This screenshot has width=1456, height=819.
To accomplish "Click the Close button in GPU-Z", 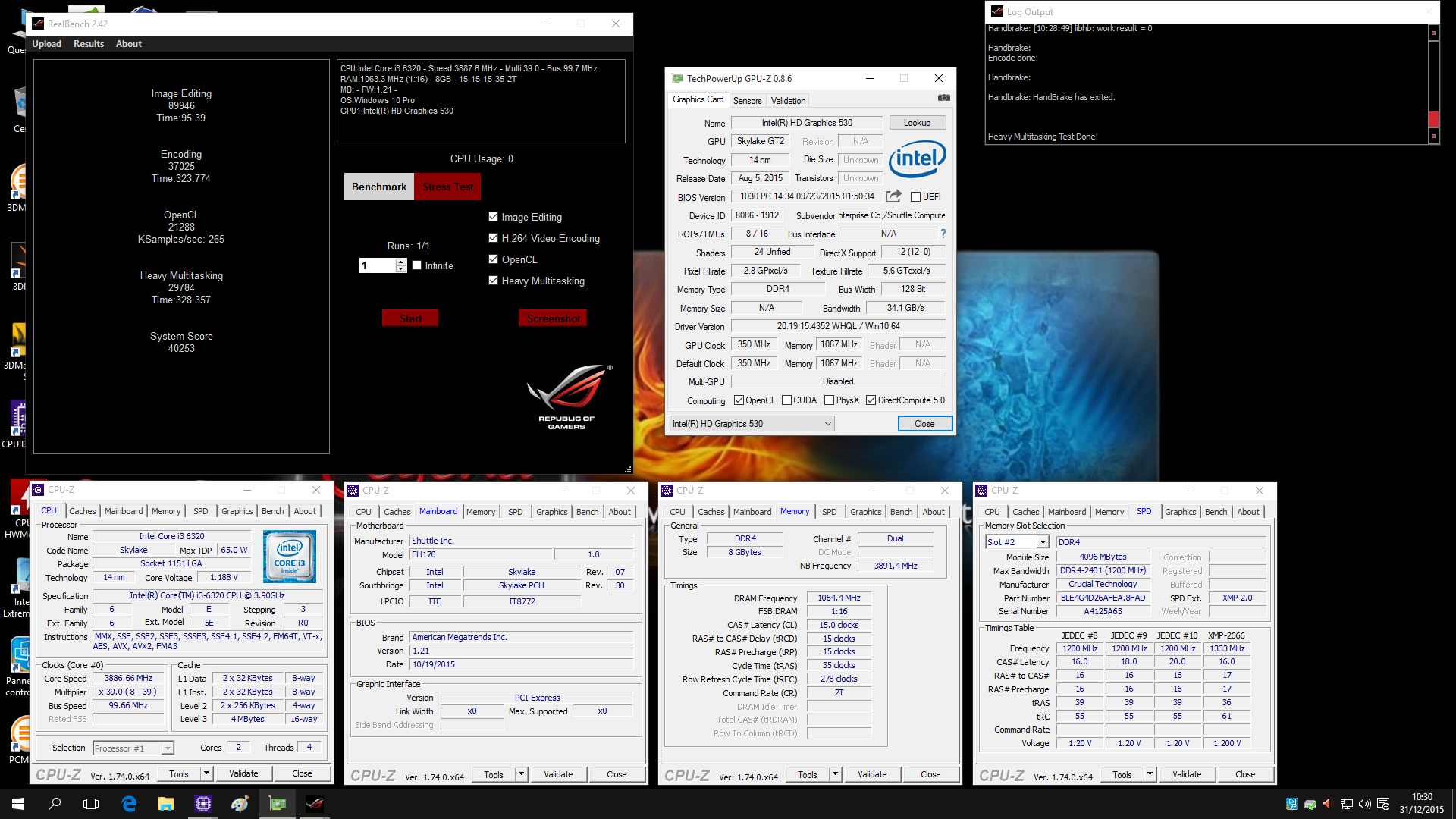I will 924,424.
